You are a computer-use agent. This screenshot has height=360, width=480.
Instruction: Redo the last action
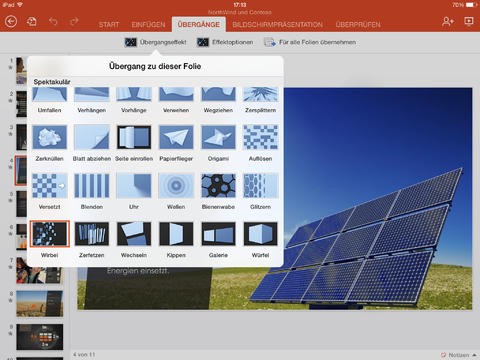(74, 22)
